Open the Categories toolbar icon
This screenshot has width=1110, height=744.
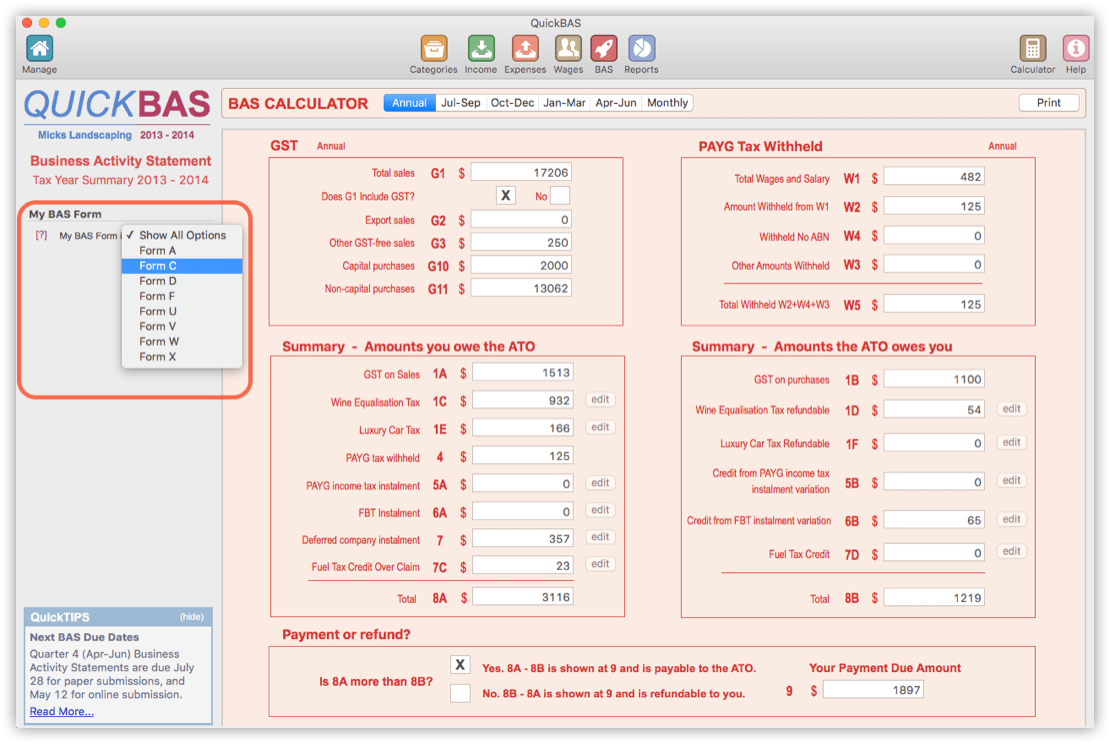[433, 49]
